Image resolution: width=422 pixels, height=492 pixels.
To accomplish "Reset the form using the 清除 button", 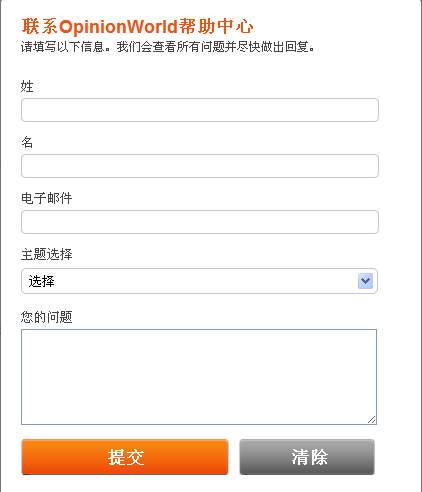I will 307,457.
